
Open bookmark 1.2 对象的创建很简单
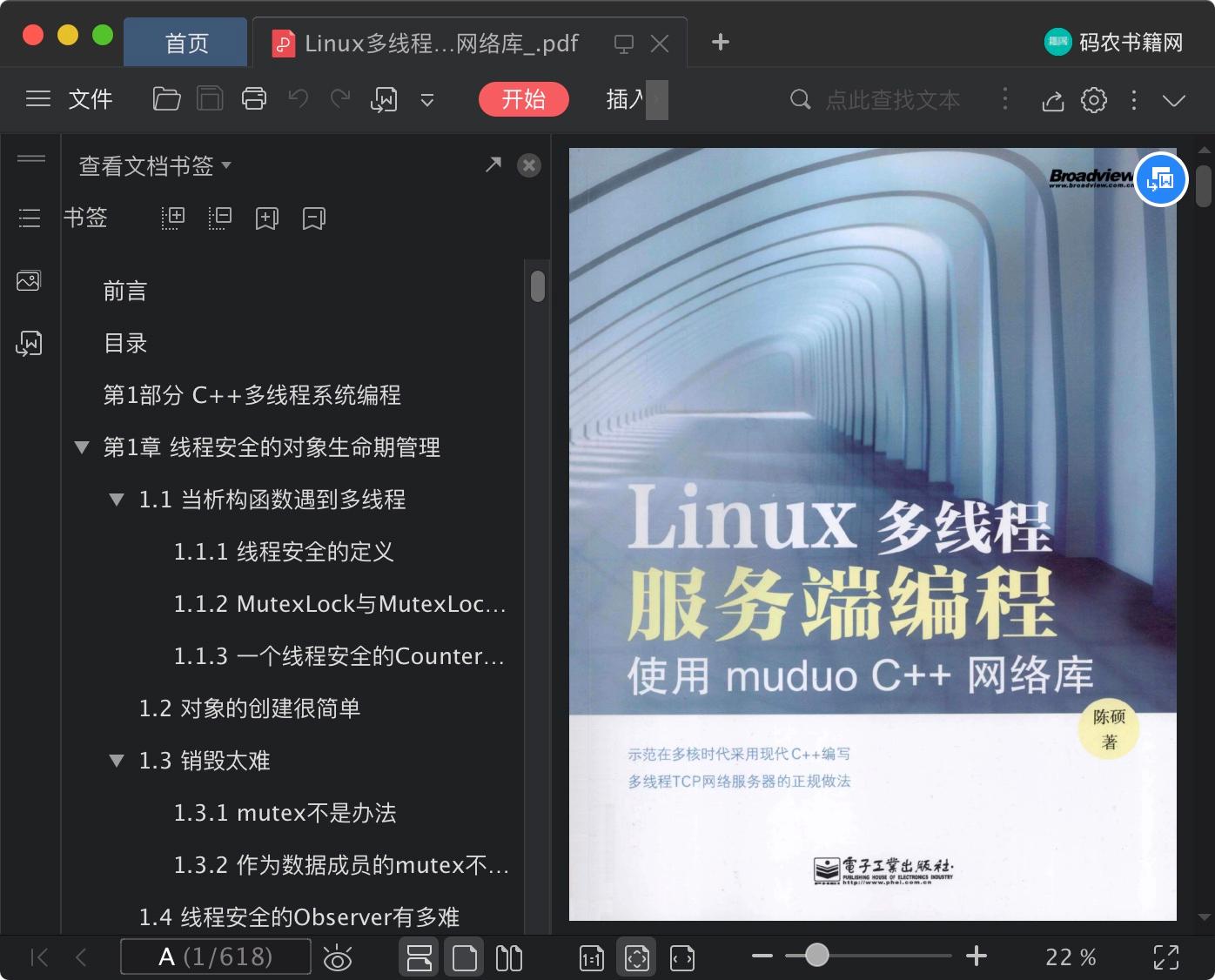tap(250, 708)
